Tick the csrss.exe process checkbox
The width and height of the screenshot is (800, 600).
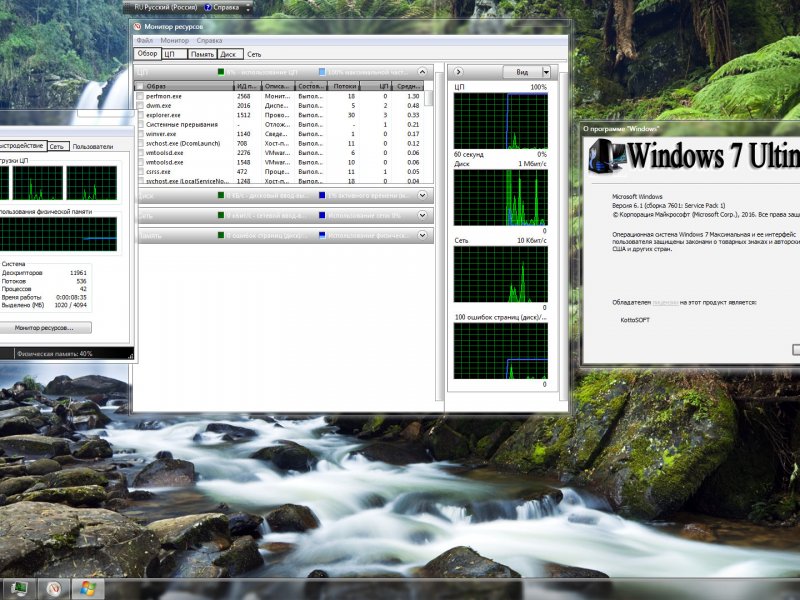pos(140,172)
